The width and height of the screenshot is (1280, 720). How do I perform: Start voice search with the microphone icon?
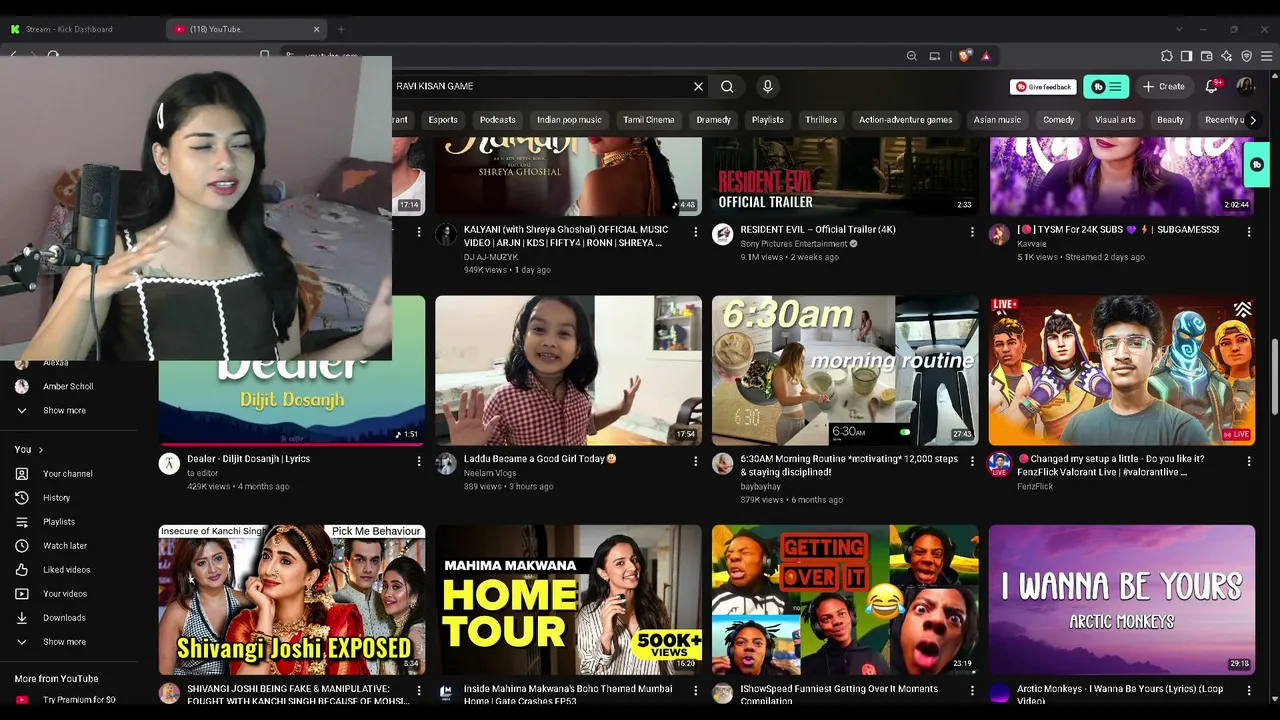pos(768,86)
